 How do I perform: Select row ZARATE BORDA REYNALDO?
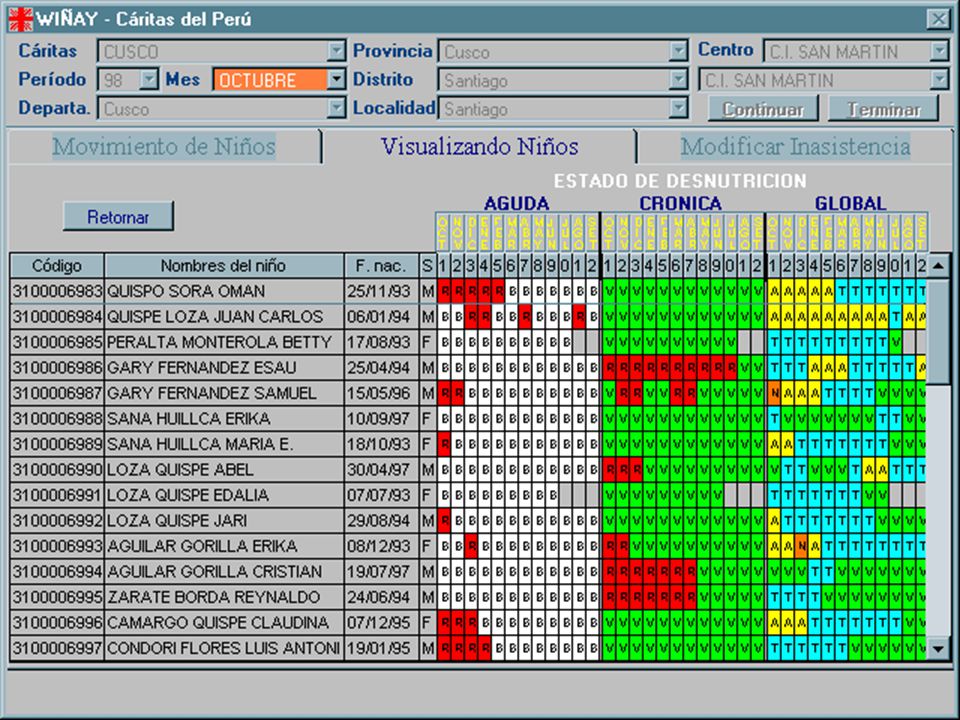pyautogui.click(x=468, y=597)
